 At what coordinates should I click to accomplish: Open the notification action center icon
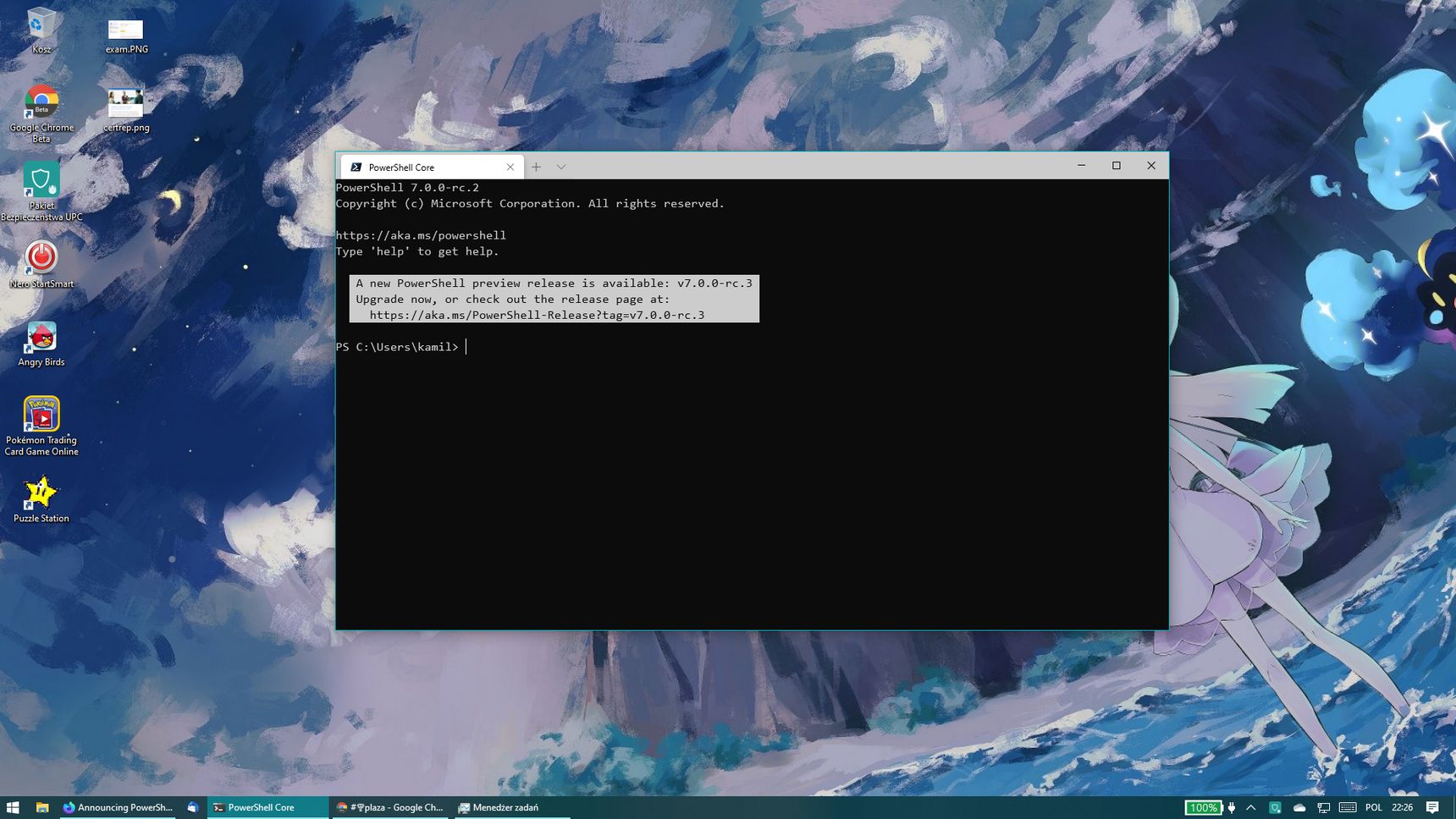(1432, 807)
